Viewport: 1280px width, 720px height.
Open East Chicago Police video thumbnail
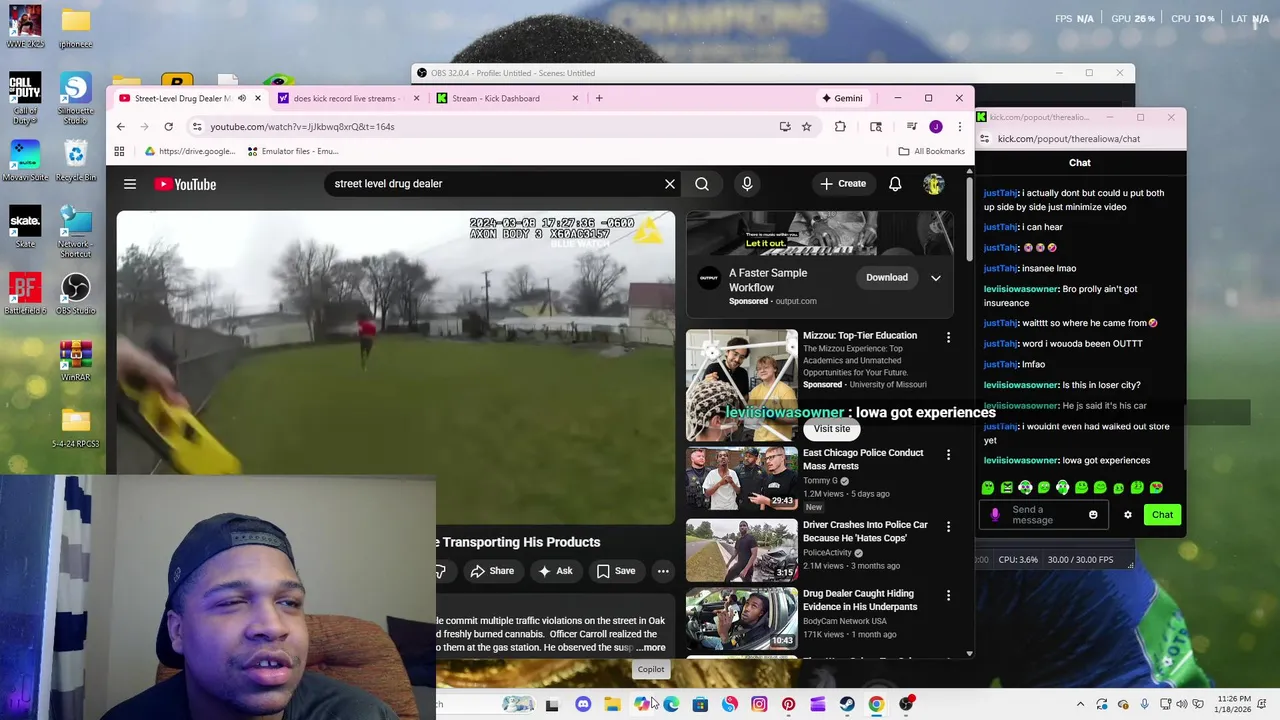742,478
